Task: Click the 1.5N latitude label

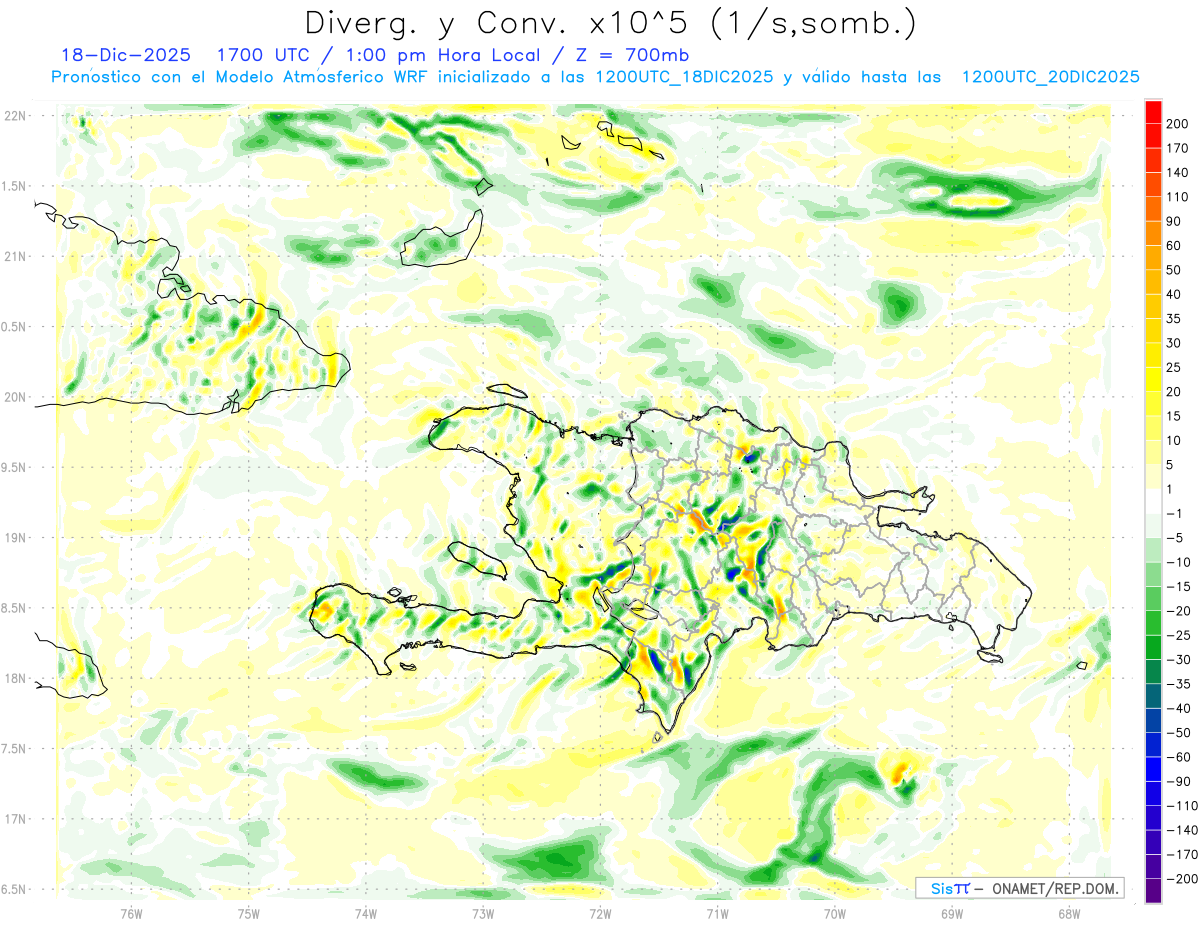Action: [16, 186]
